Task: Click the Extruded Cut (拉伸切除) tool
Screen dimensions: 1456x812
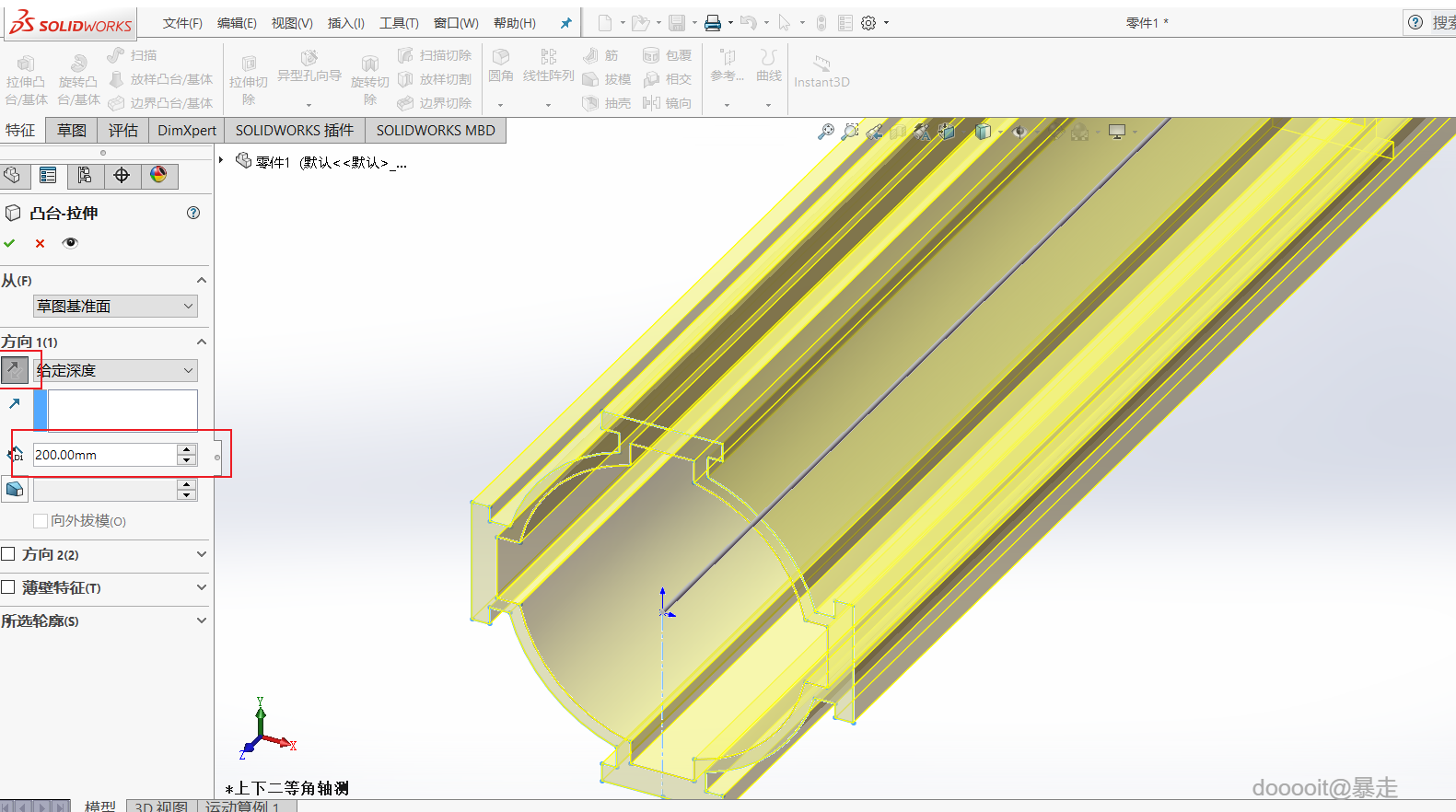Action: [249, 79]
